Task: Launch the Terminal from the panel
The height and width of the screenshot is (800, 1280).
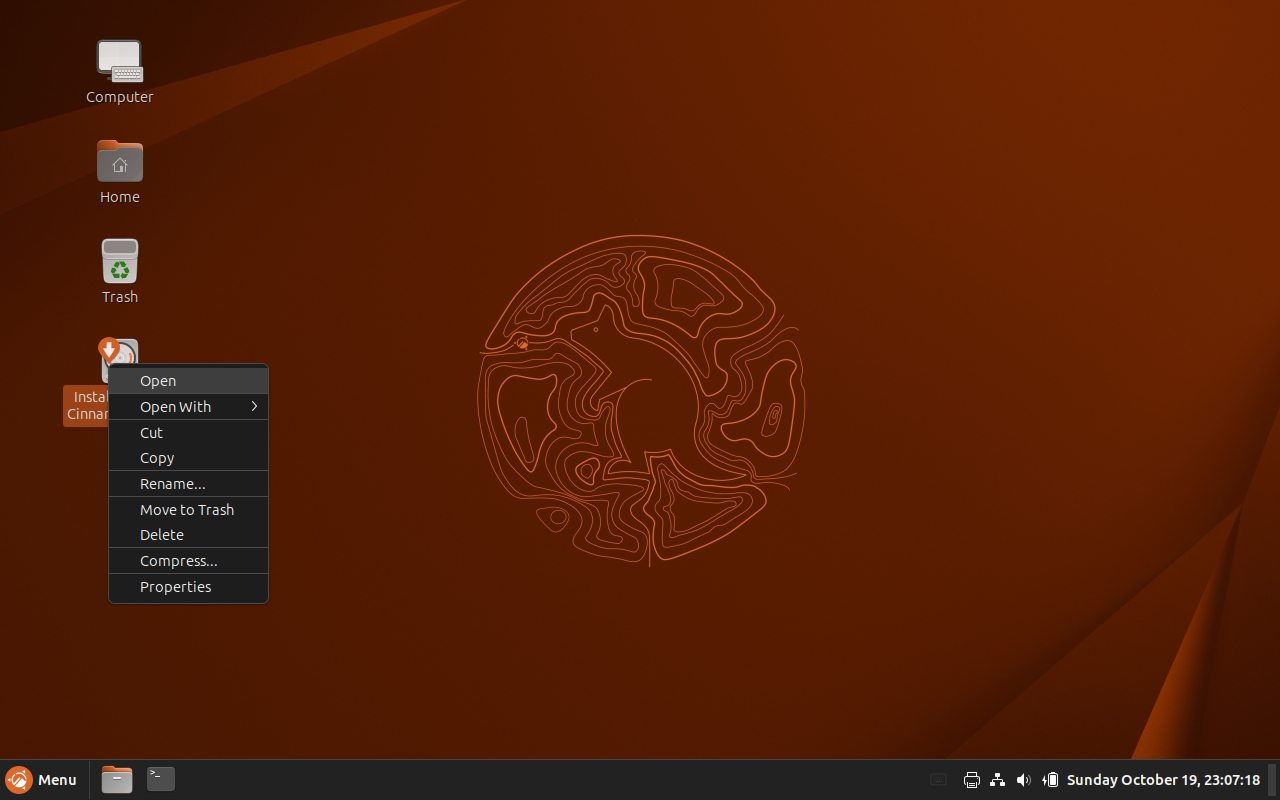Action: pyautogui.click(x=161, y=780)
